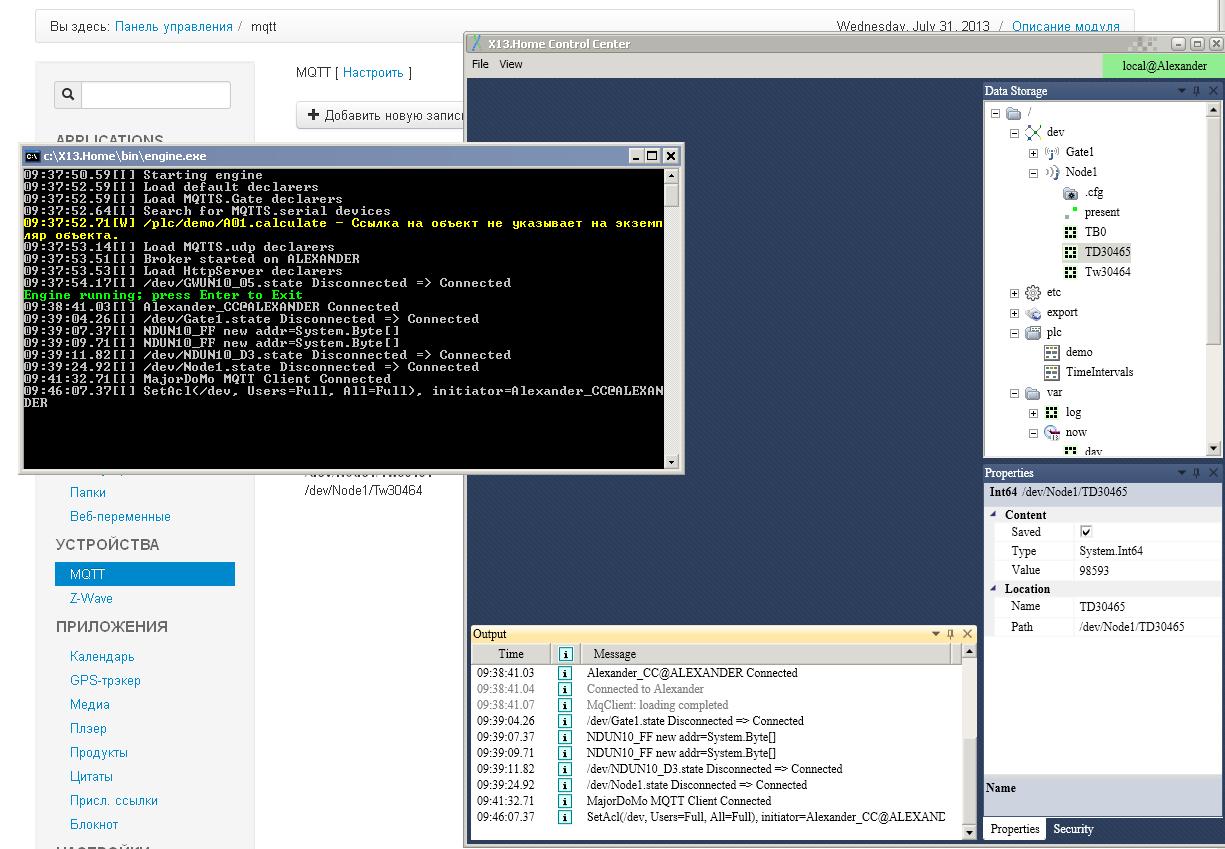Collapse the var tree node

[x=1013, y=392]
